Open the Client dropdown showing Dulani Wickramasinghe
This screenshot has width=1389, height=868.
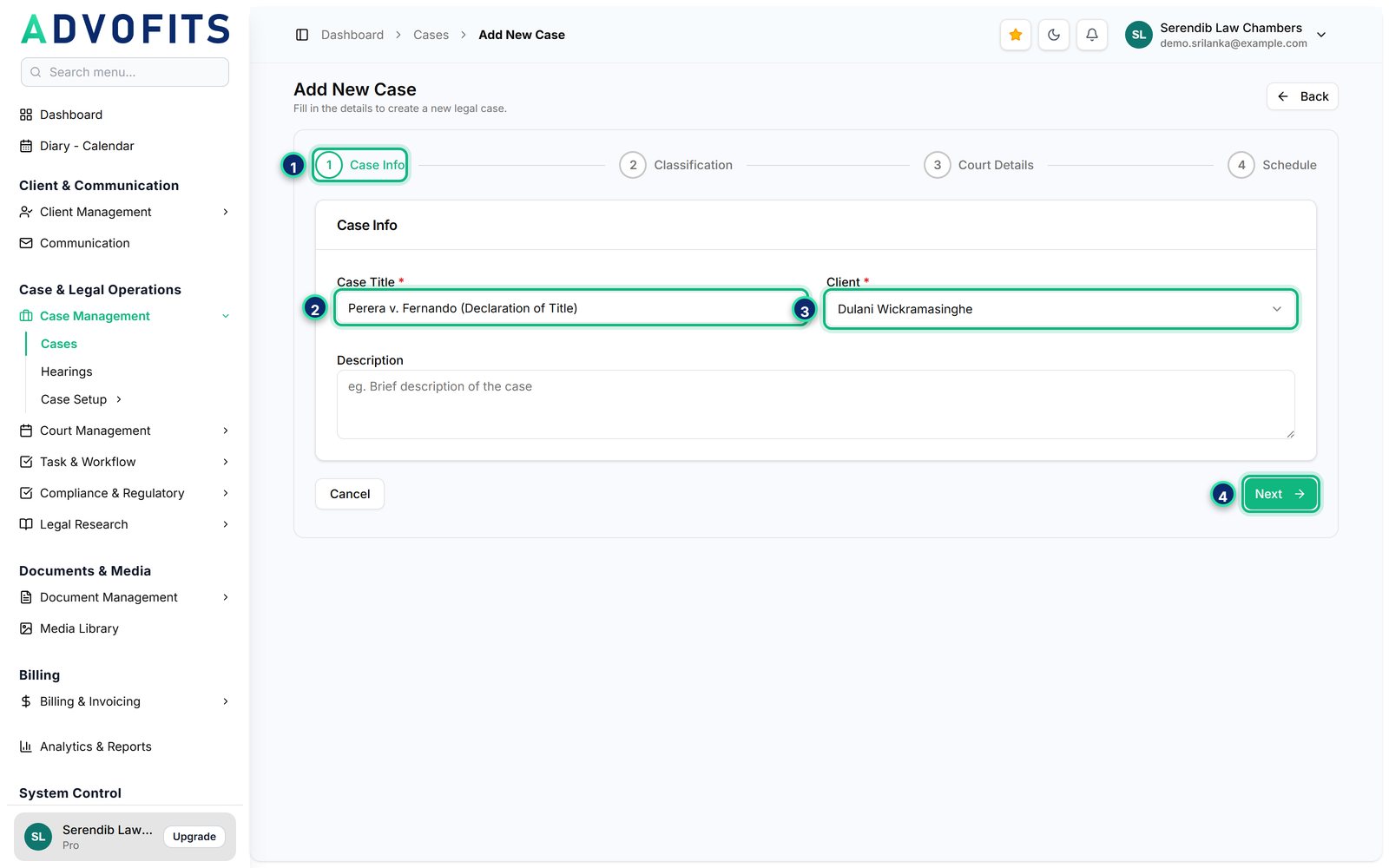(x=1060, y=309)
